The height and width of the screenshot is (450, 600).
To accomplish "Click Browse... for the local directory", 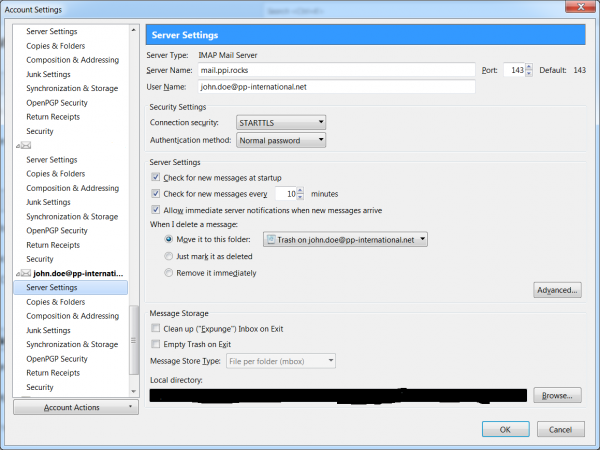I will [x=557, y=395].
